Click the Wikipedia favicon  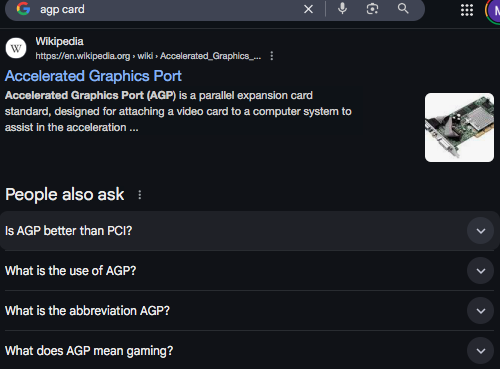coord(16,48)
